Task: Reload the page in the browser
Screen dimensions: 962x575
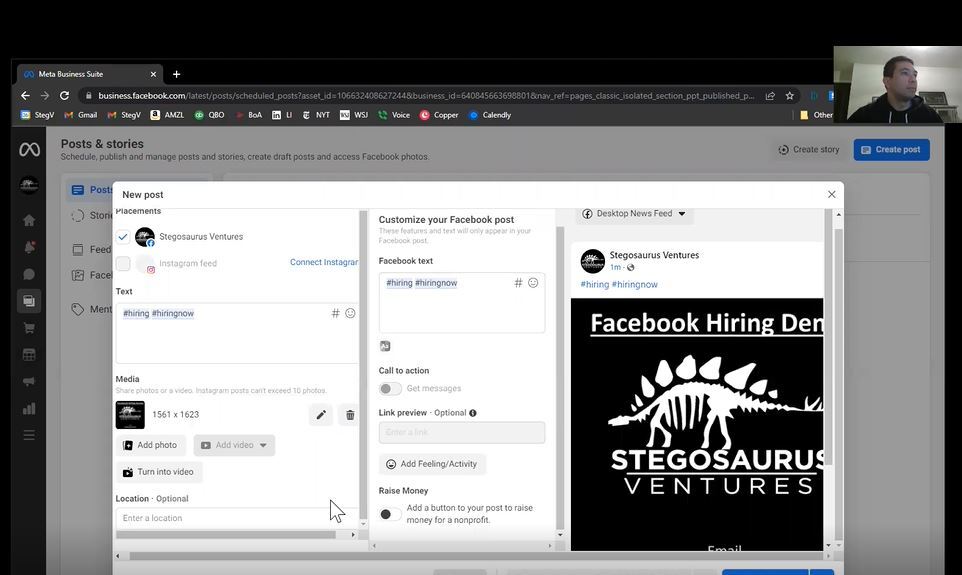Action: click(x=64, y=95)
